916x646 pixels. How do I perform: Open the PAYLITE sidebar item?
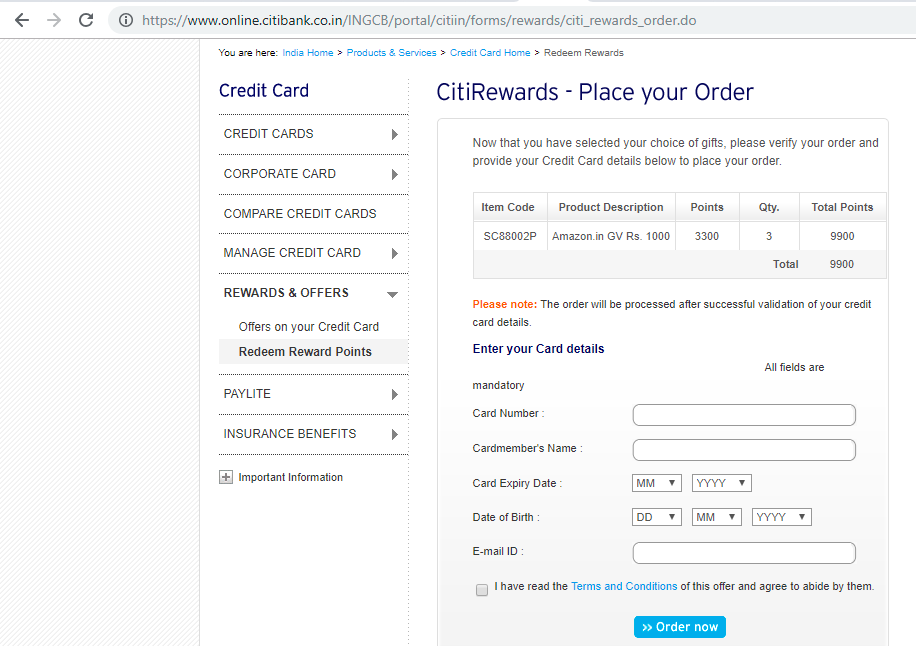[247, 394]
